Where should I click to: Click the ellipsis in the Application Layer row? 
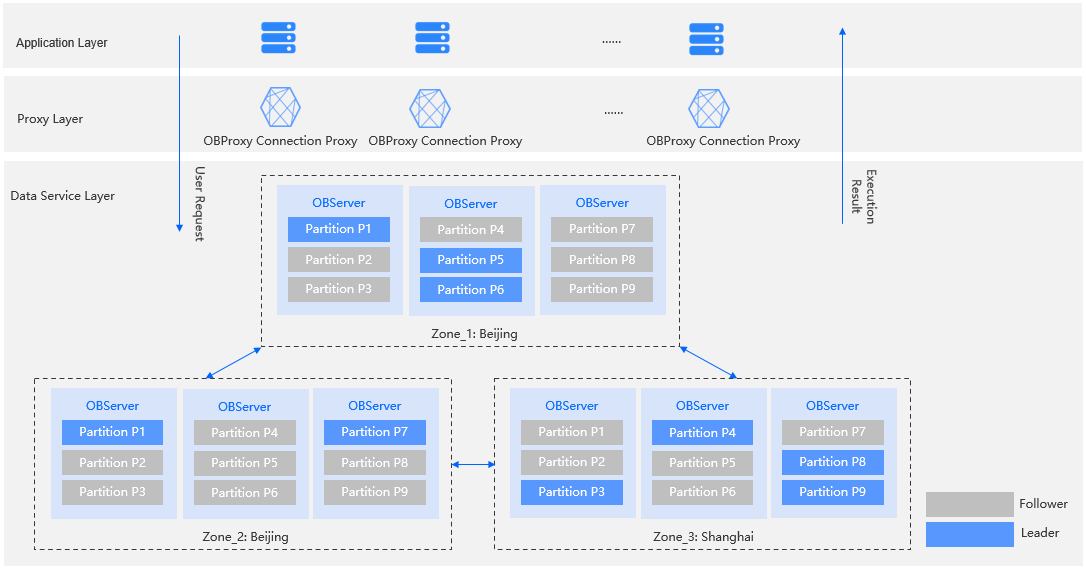coord(612,42)
